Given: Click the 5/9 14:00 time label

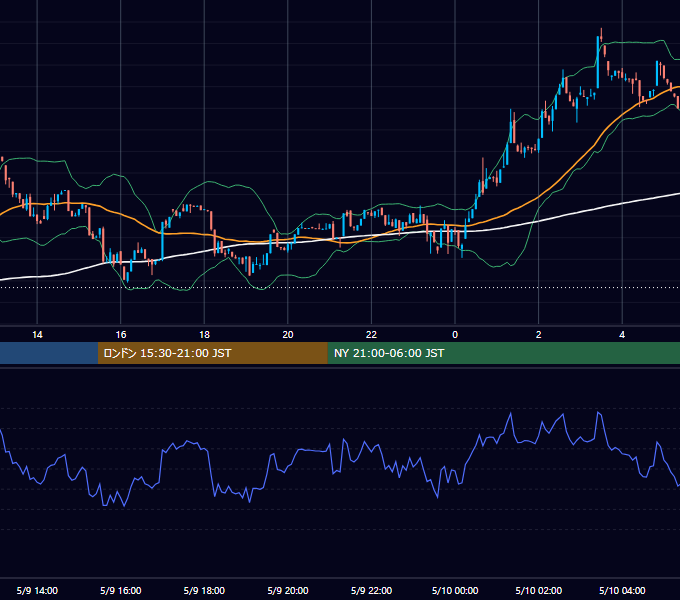Looking at the screenshot, I should point(37,590).
